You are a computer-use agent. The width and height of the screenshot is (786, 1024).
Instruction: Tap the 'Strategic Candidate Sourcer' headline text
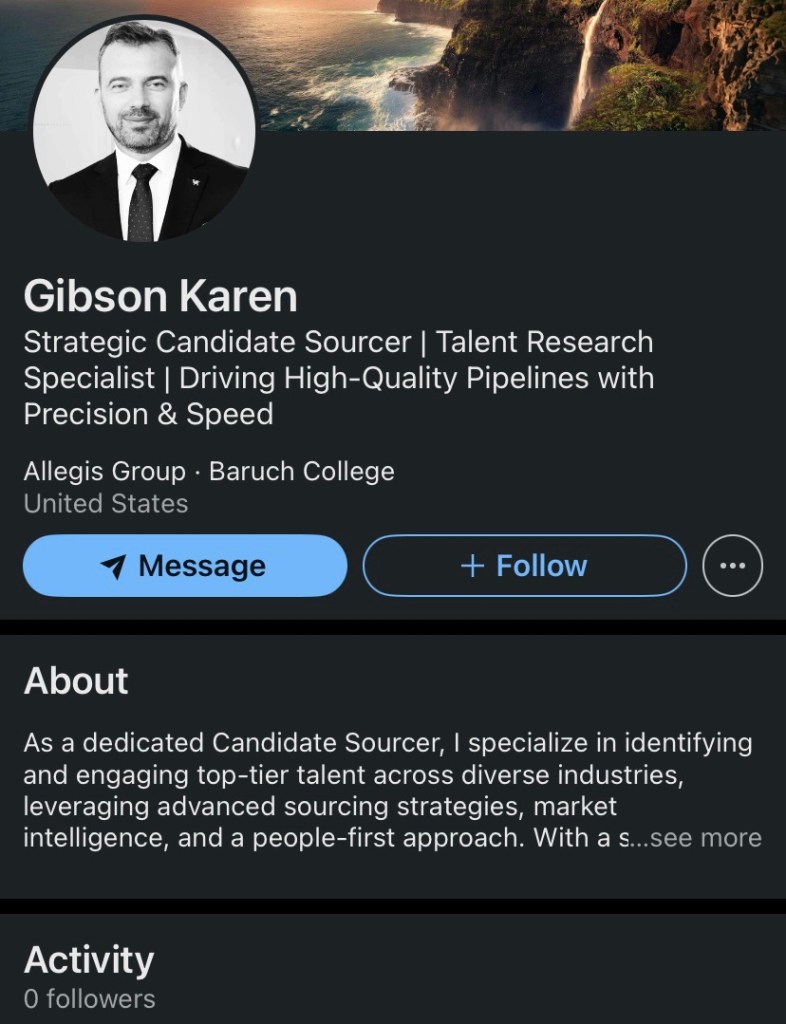tap(216, 342)
